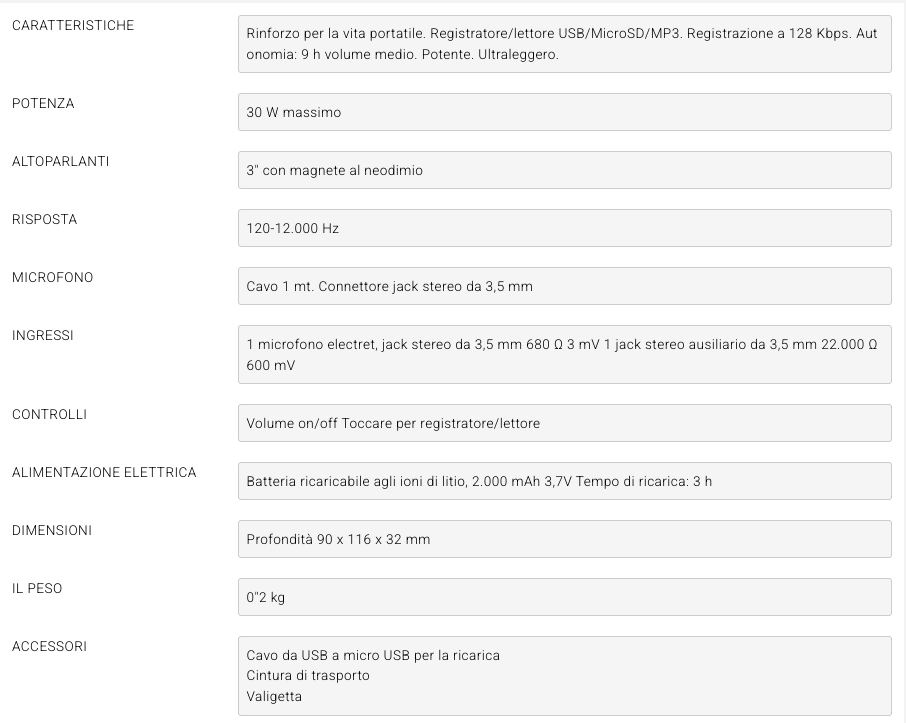Click the MICROFONO cable description field
Image resolution: width=906 pixels, height=723 pixels.
click(x=564, y=286)
